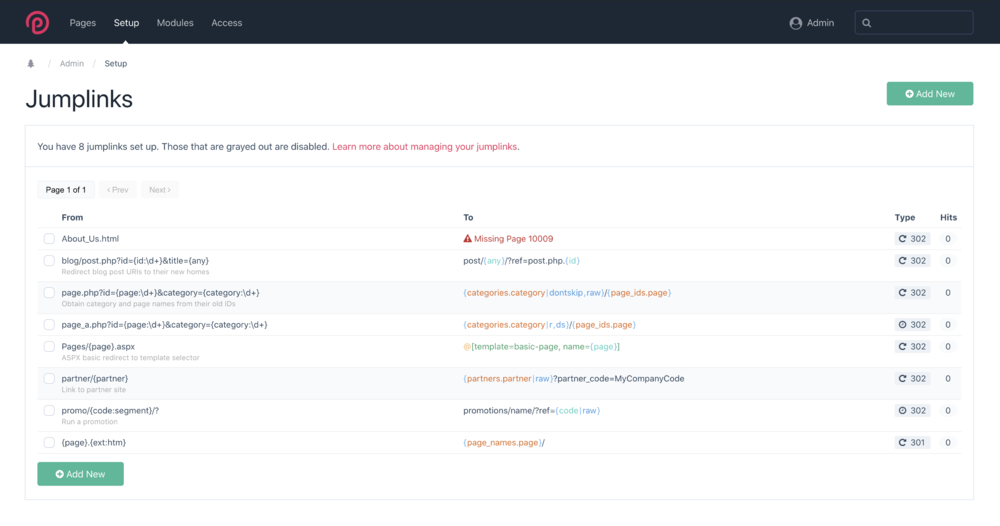Click the search magnifier icon

tap(867, 23)
